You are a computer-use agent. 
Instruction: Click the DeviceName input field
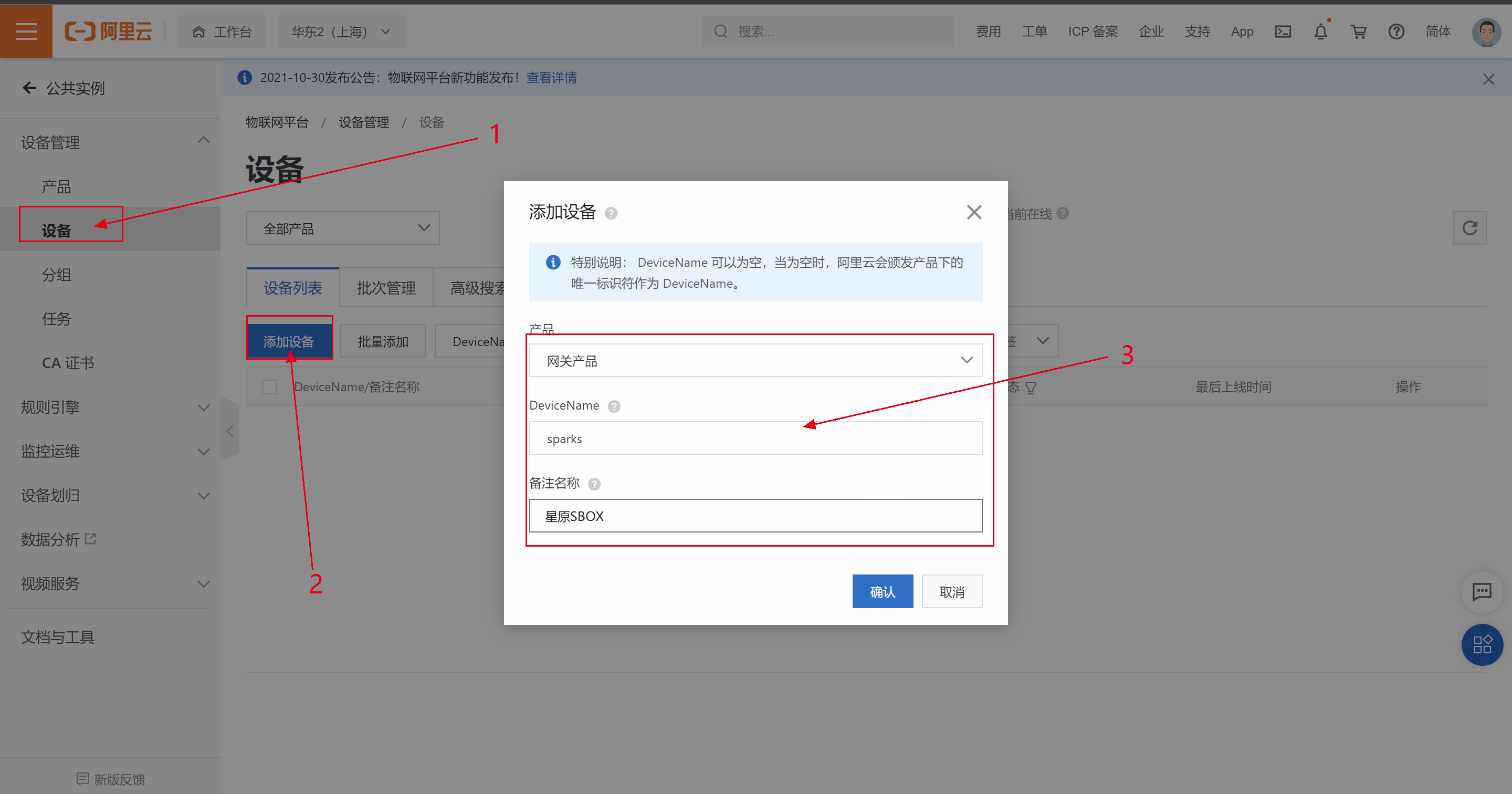755,438
